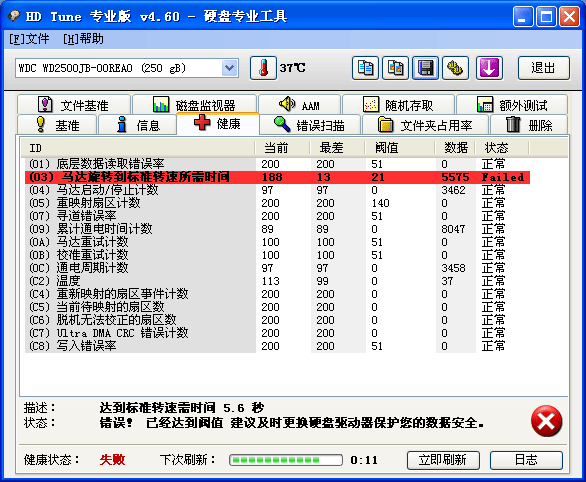The height and width of the screenshot is (482, 586).
Task: Click the 立即刷新 button
Action: point(443,460)
